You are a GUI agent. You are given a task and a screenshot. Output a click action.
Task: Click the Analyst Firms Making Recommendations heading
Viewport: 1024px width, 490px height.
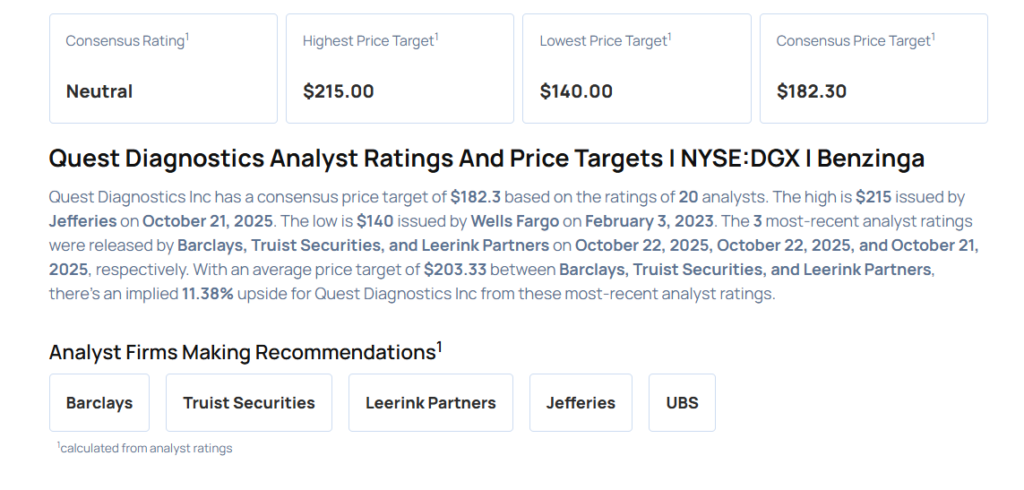pyautogui.click(x=241, y=352)
